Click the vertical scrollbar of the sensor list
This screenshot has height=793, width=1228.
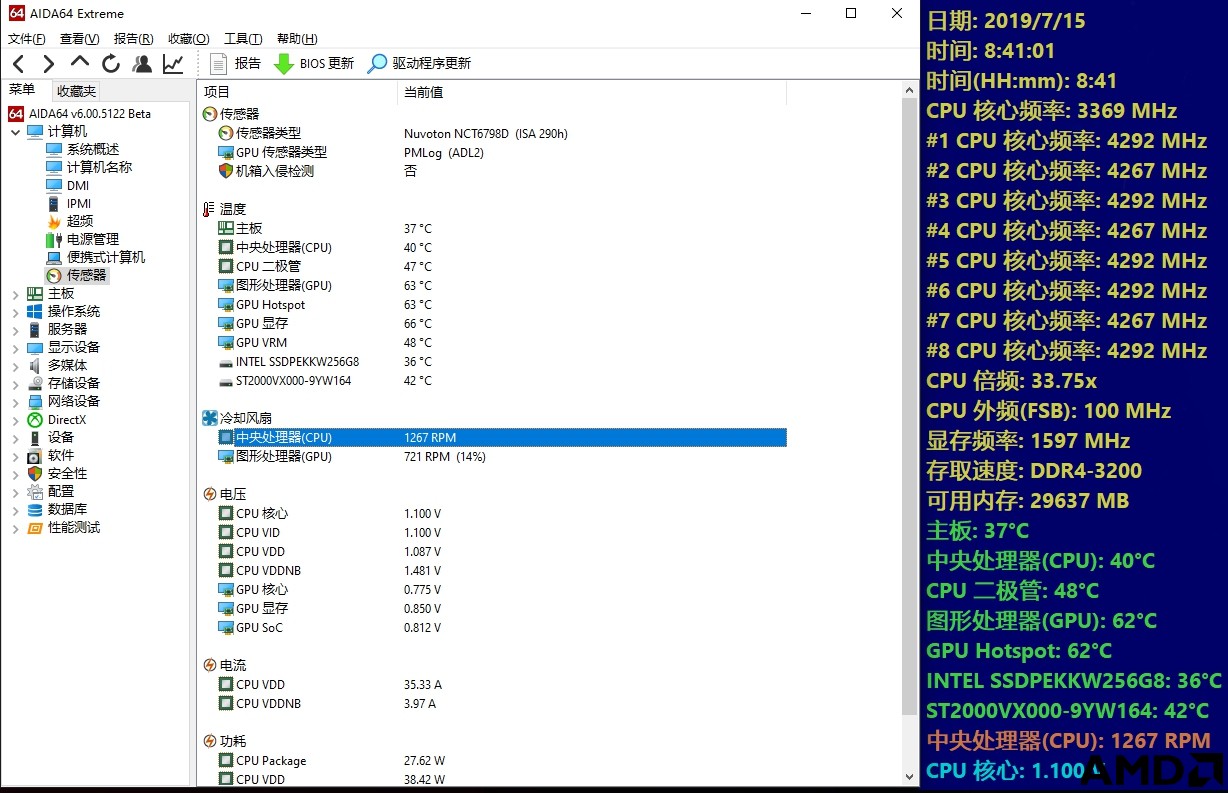910,405
